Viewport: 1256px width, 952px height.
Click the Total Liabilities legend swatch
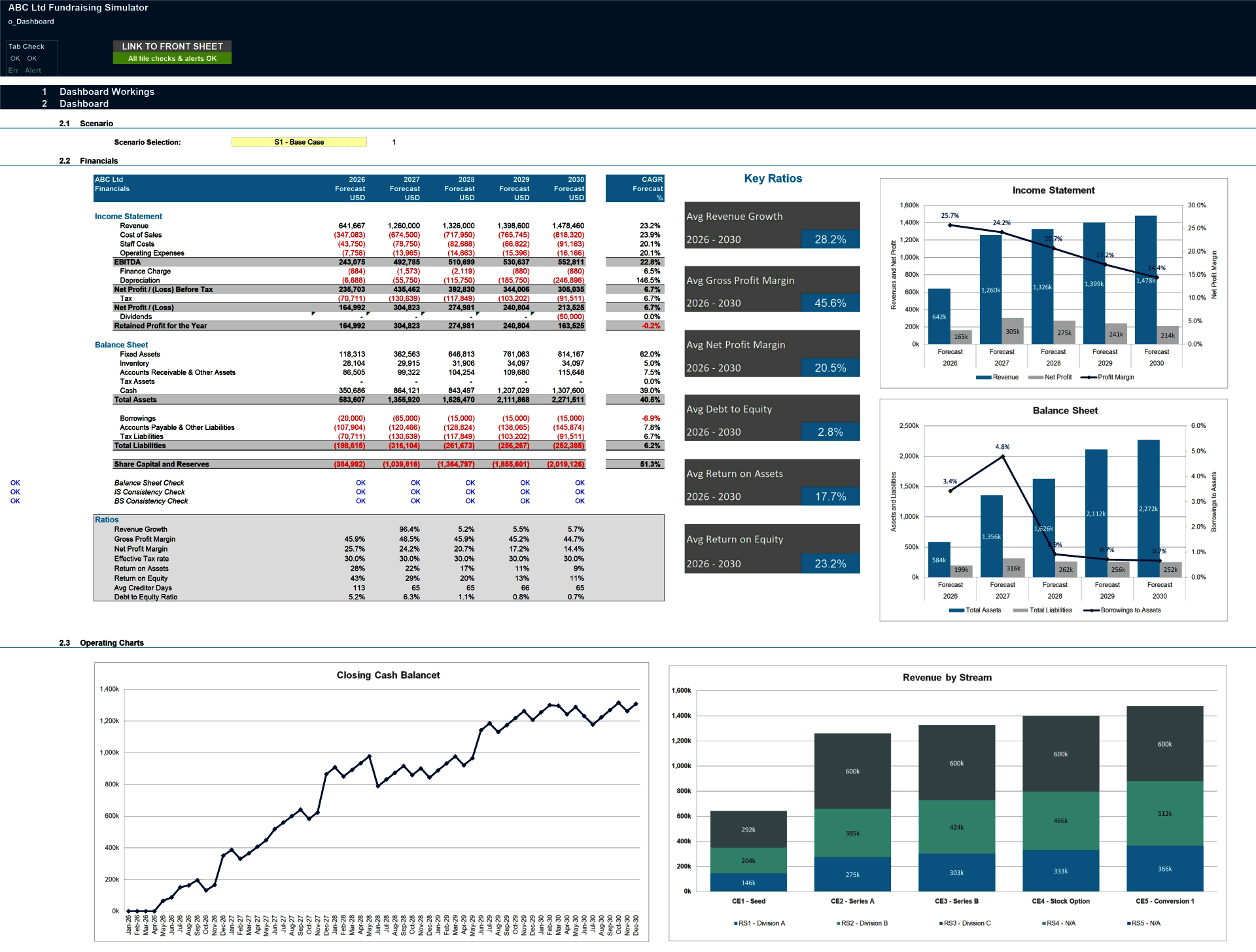pyautogui.click(x=1020, y=610)
